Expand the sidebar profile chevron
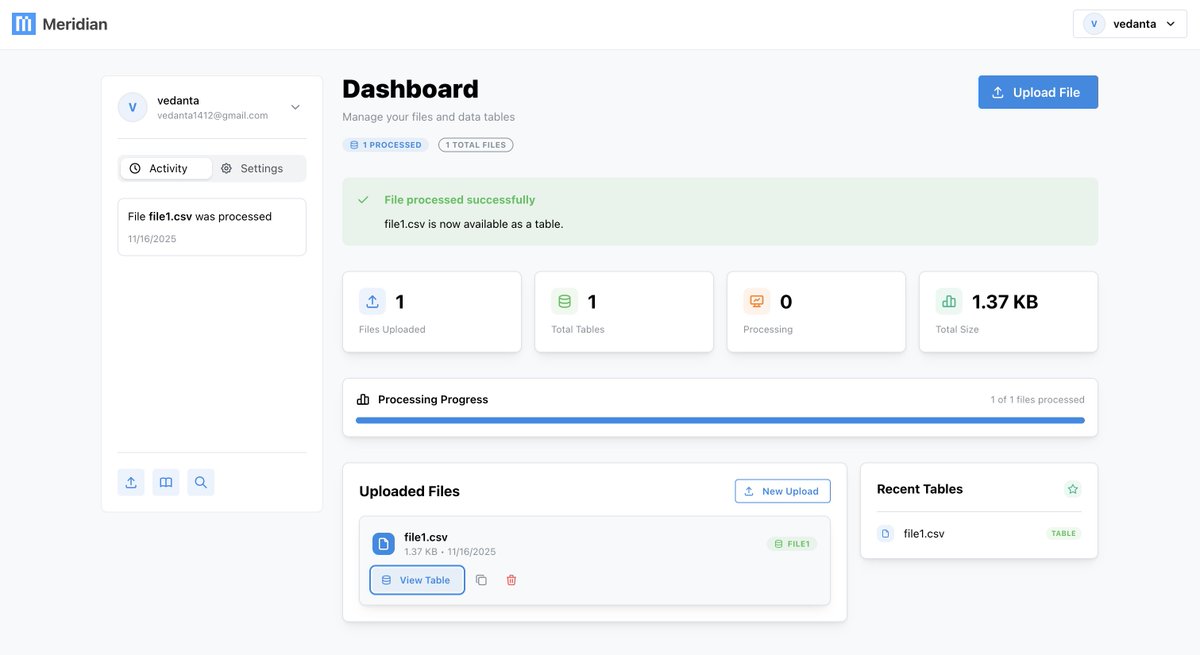This screenshot has height=655, width=1200. click(295, 107)
